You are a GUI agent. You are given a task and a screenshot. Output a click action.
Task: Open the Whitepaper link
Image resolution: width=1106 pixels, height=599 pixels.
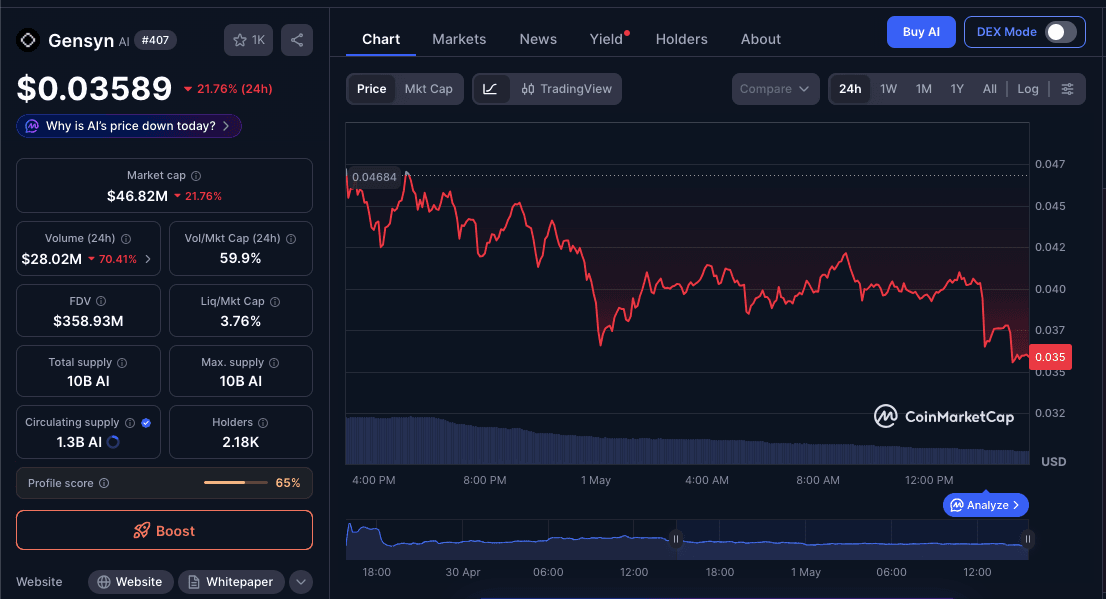point(231,582)
